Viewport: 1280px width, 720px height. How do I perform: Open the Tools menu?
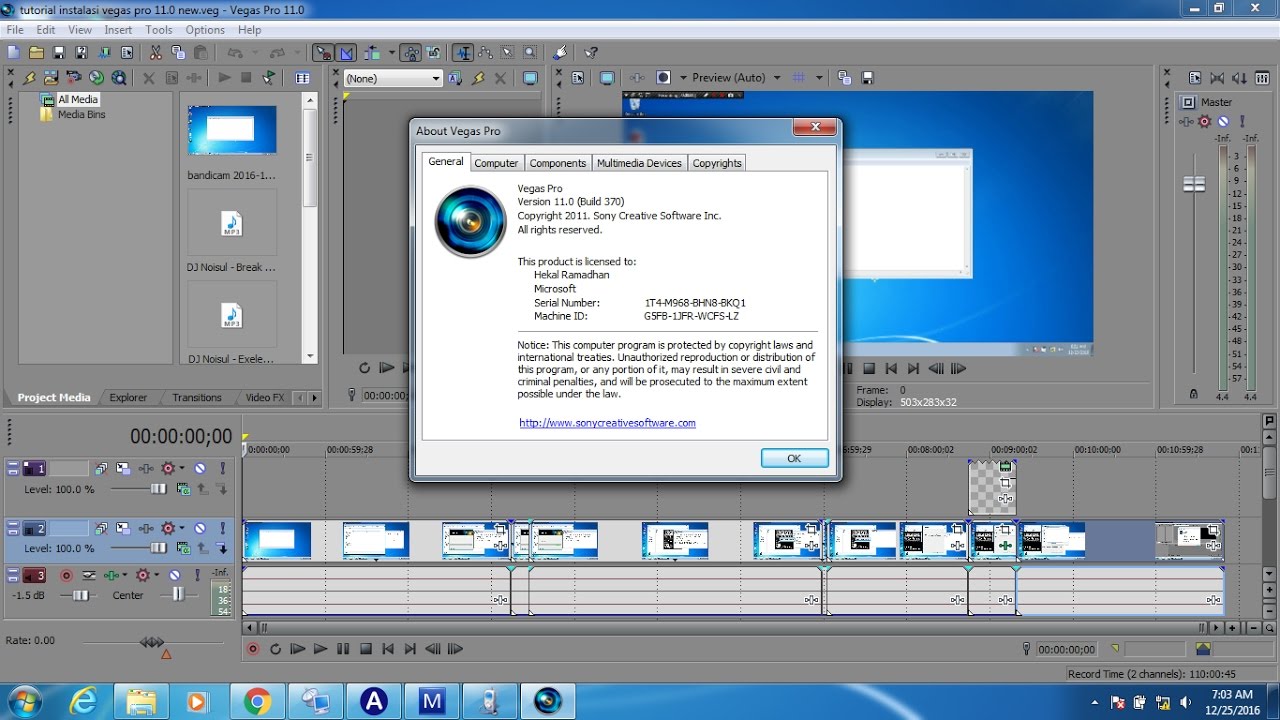click(x=159, y=30)
